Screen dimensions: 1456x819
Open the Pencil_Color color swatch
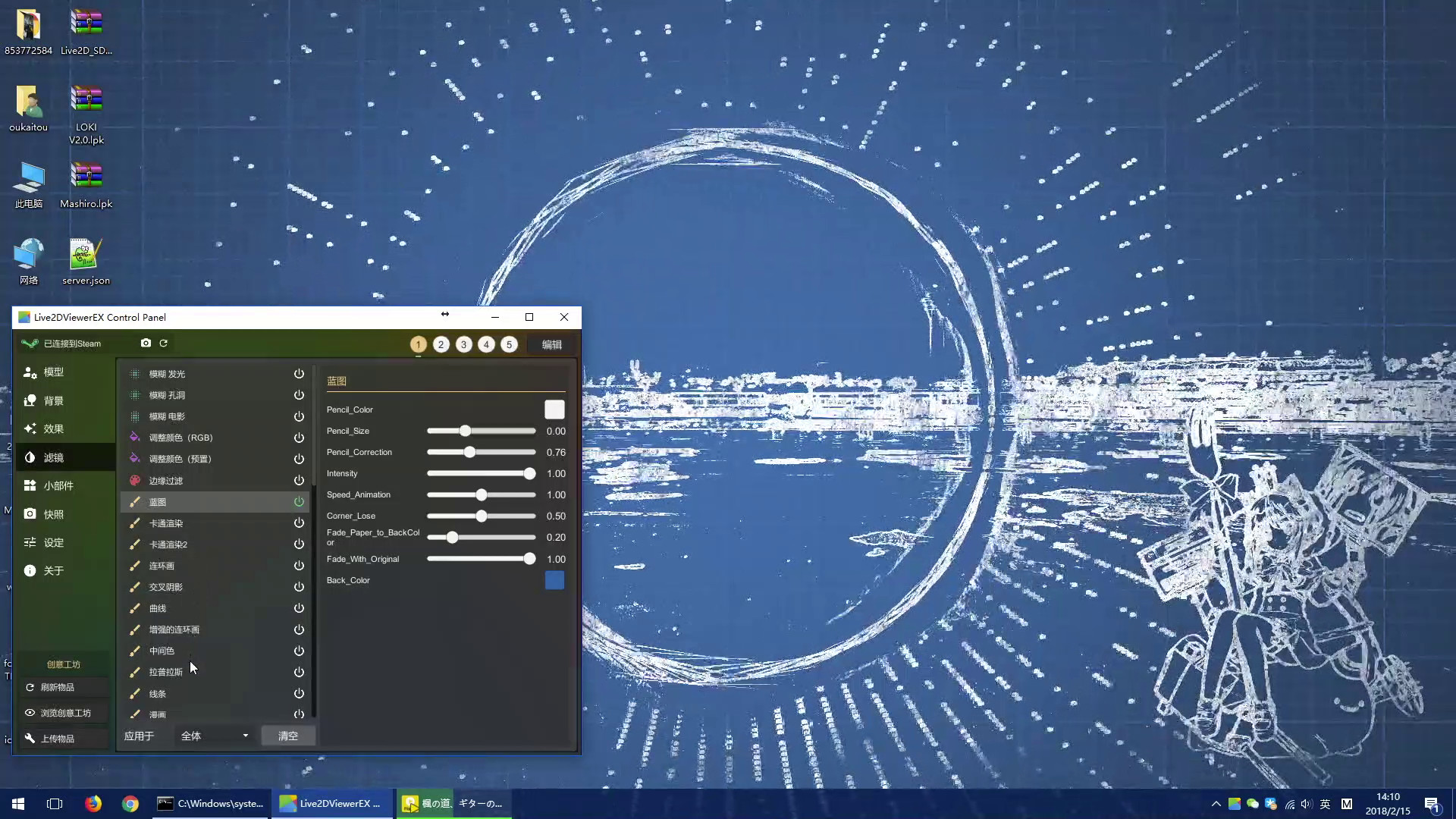[554, 409]
